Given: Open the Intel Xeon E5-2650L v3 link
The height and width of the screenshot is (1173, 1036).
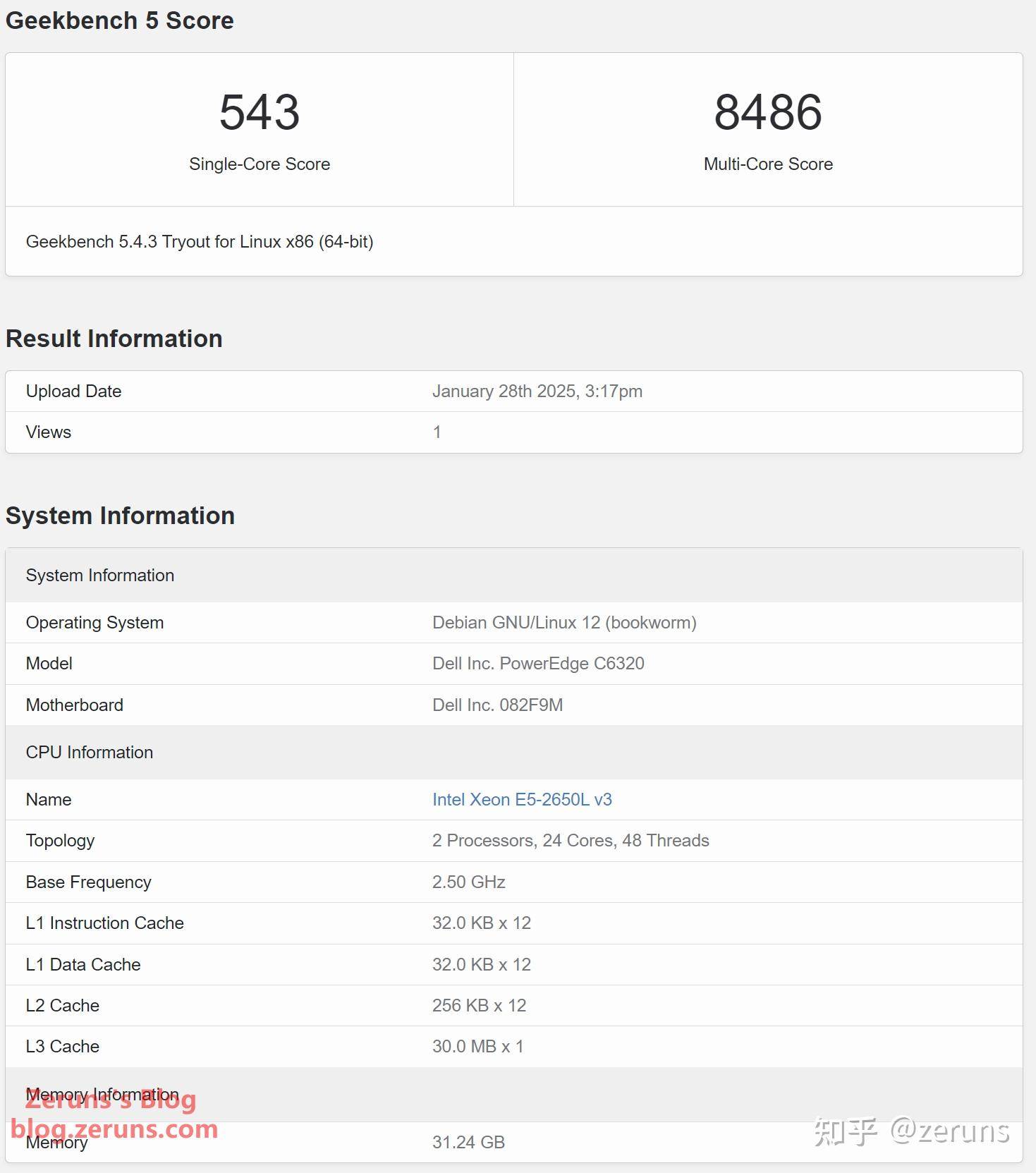Looking at the screenshot, I should (x=522, y=799).
